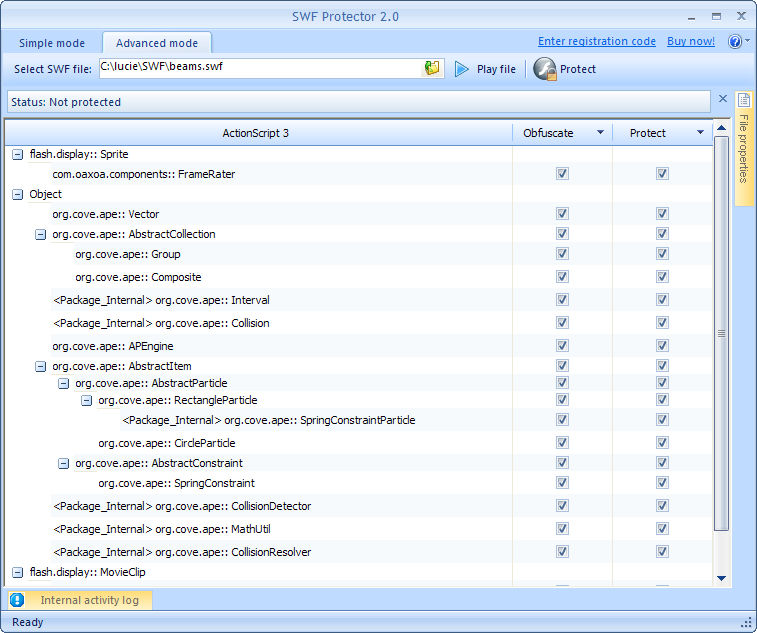The height and width of the screenshot is (633, 757).
Task: Select the Interval row text
Action: point(161,300)
